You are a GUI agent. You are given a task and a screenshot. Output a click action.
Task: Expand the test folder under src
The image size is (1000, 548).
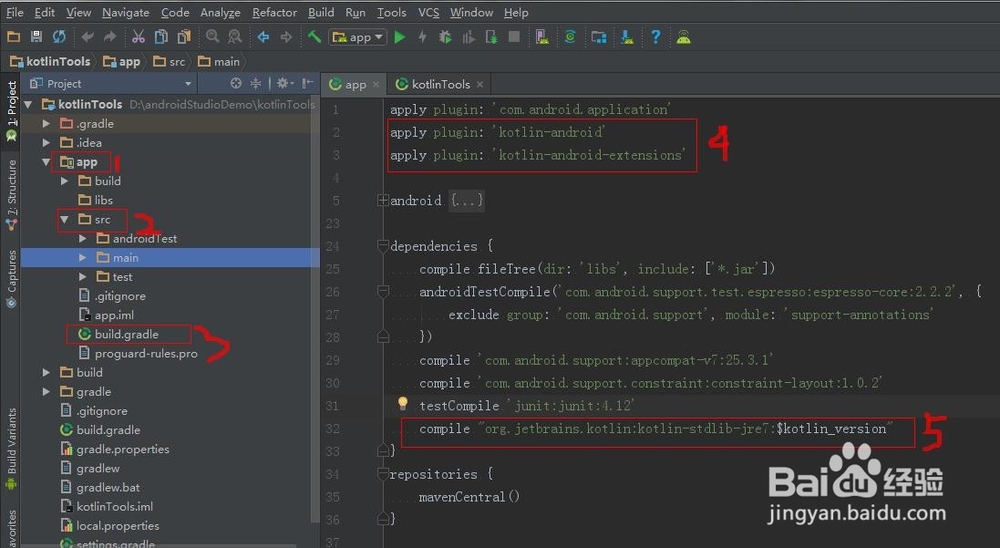(83, 276)
